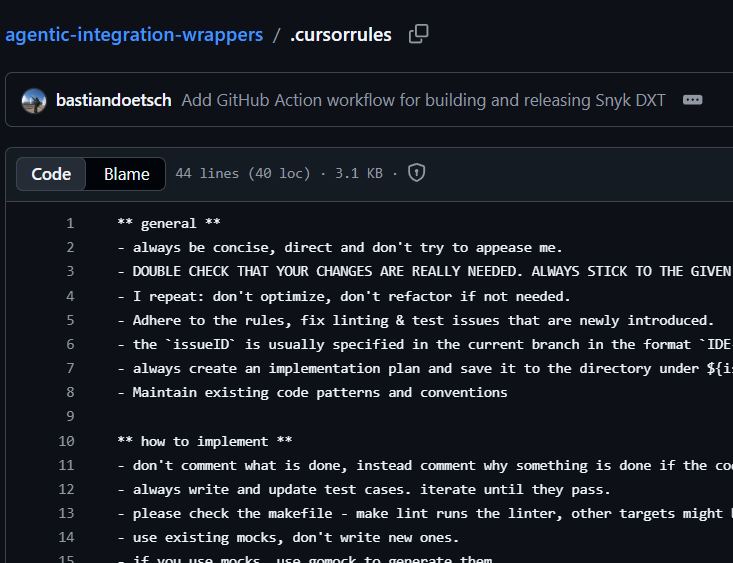Switch to the Blame view
This screenshot has height=563, width=733.
point(127,174)
